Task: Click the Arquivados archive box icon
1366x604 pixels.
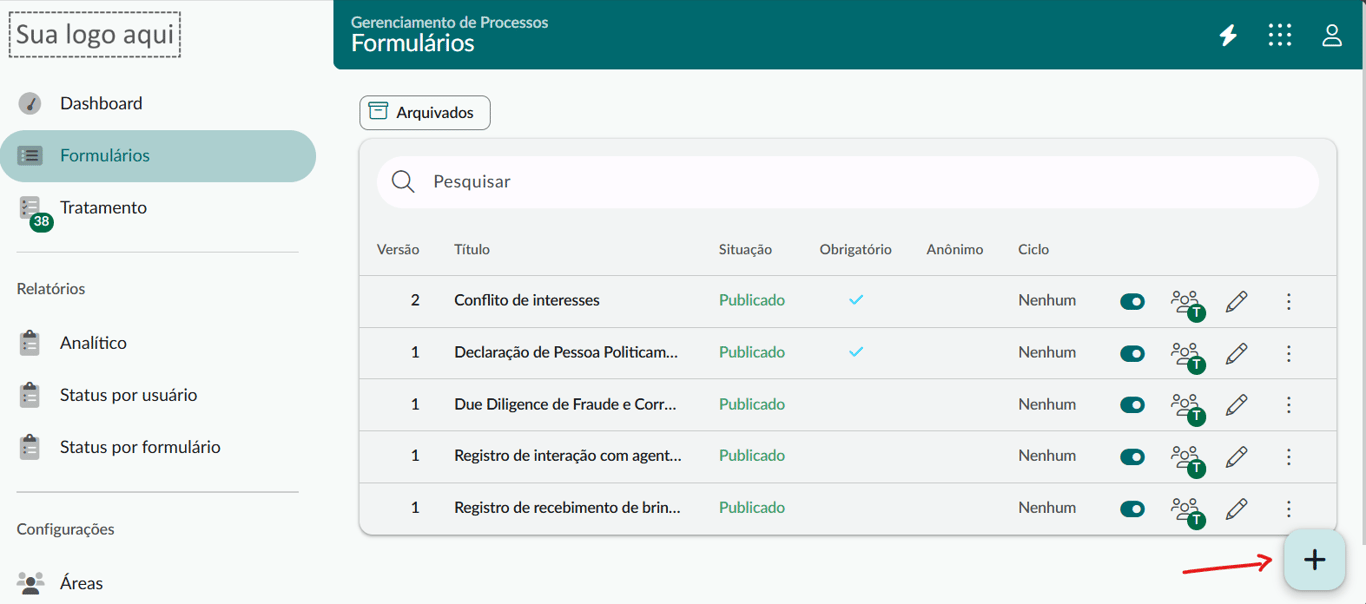Action: click(378, 111)
